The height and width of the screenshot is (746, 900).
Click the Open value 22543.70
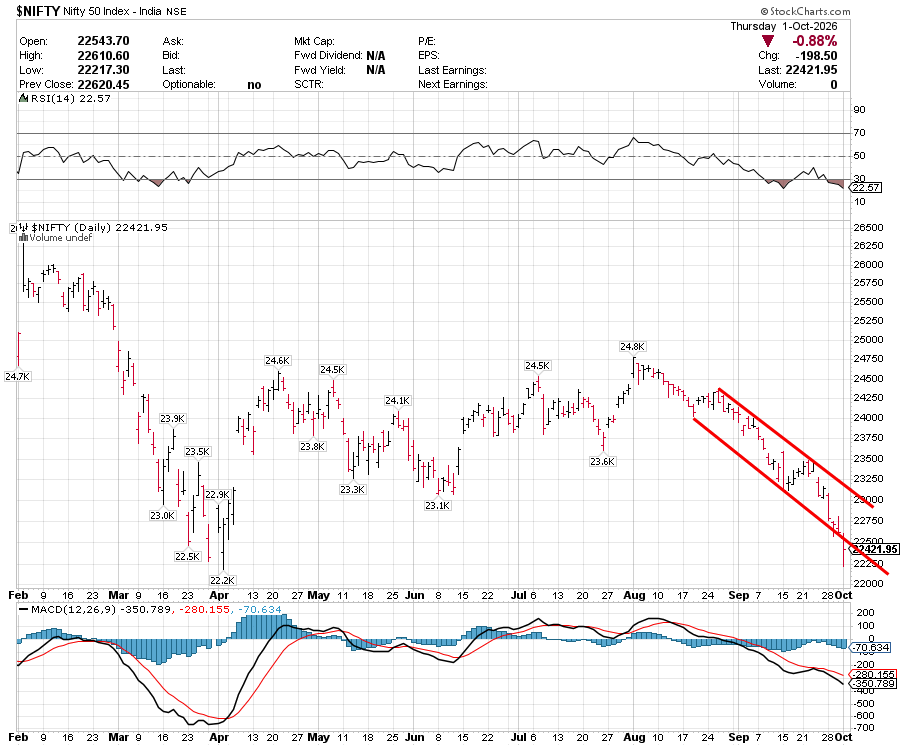pos(103,41)
